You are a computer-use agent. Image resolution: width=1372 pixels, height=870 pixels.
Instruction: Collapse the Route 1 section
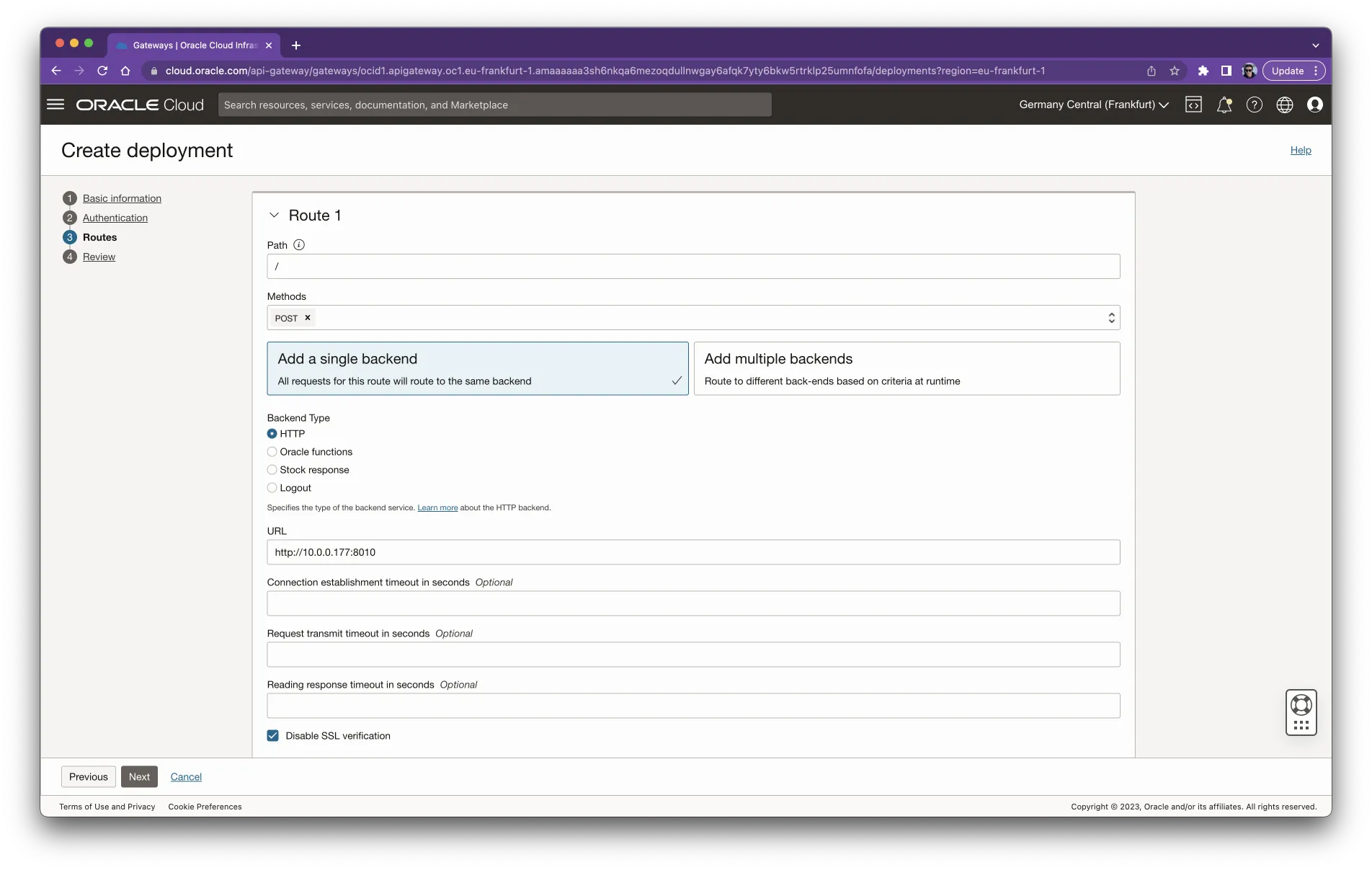point(274,216)
